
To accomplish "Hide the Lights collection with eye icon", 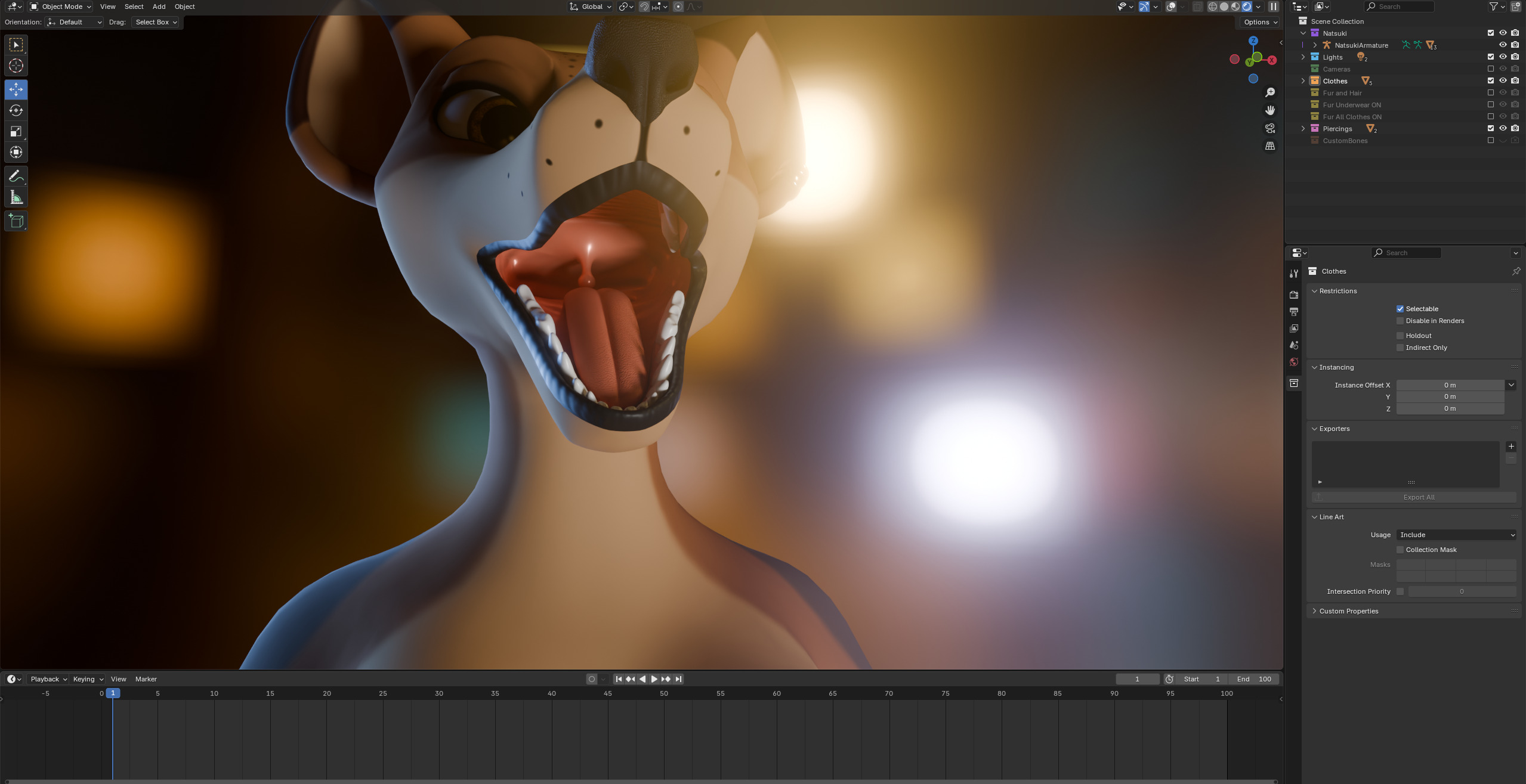I will click(1503, 57).
